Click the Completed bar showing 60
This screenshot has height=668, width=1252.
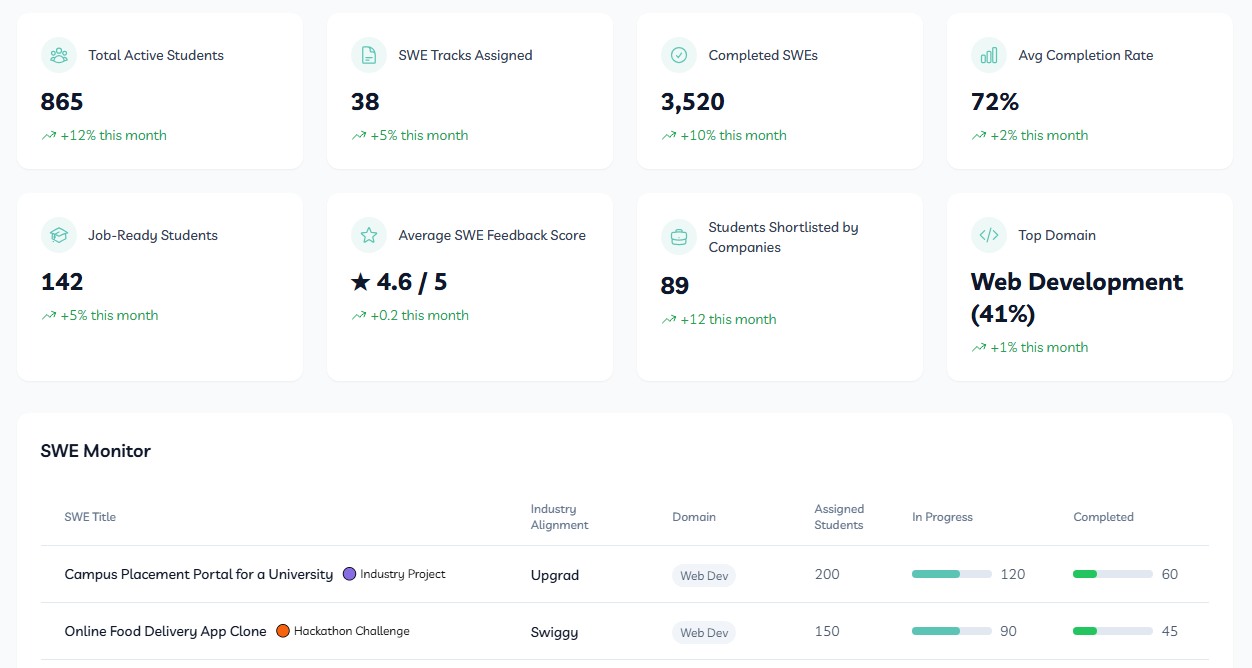pyautogui.click(x=1113, y=574)
